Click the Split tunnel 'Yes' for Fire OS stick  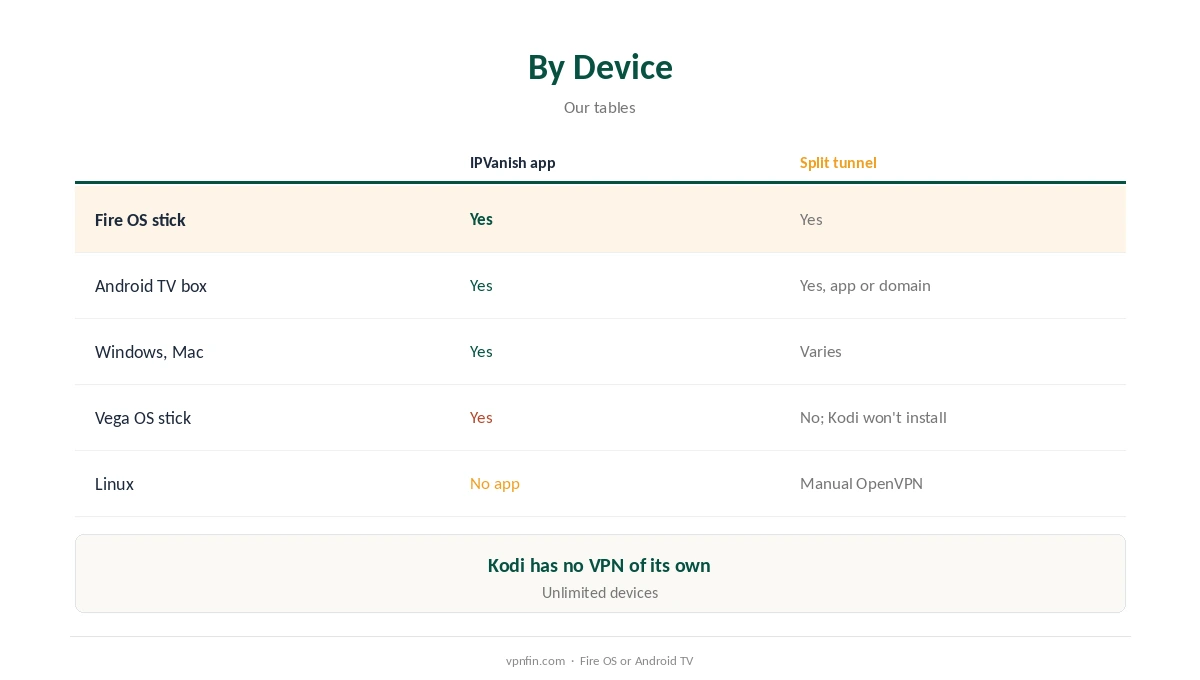click(811, 219)
